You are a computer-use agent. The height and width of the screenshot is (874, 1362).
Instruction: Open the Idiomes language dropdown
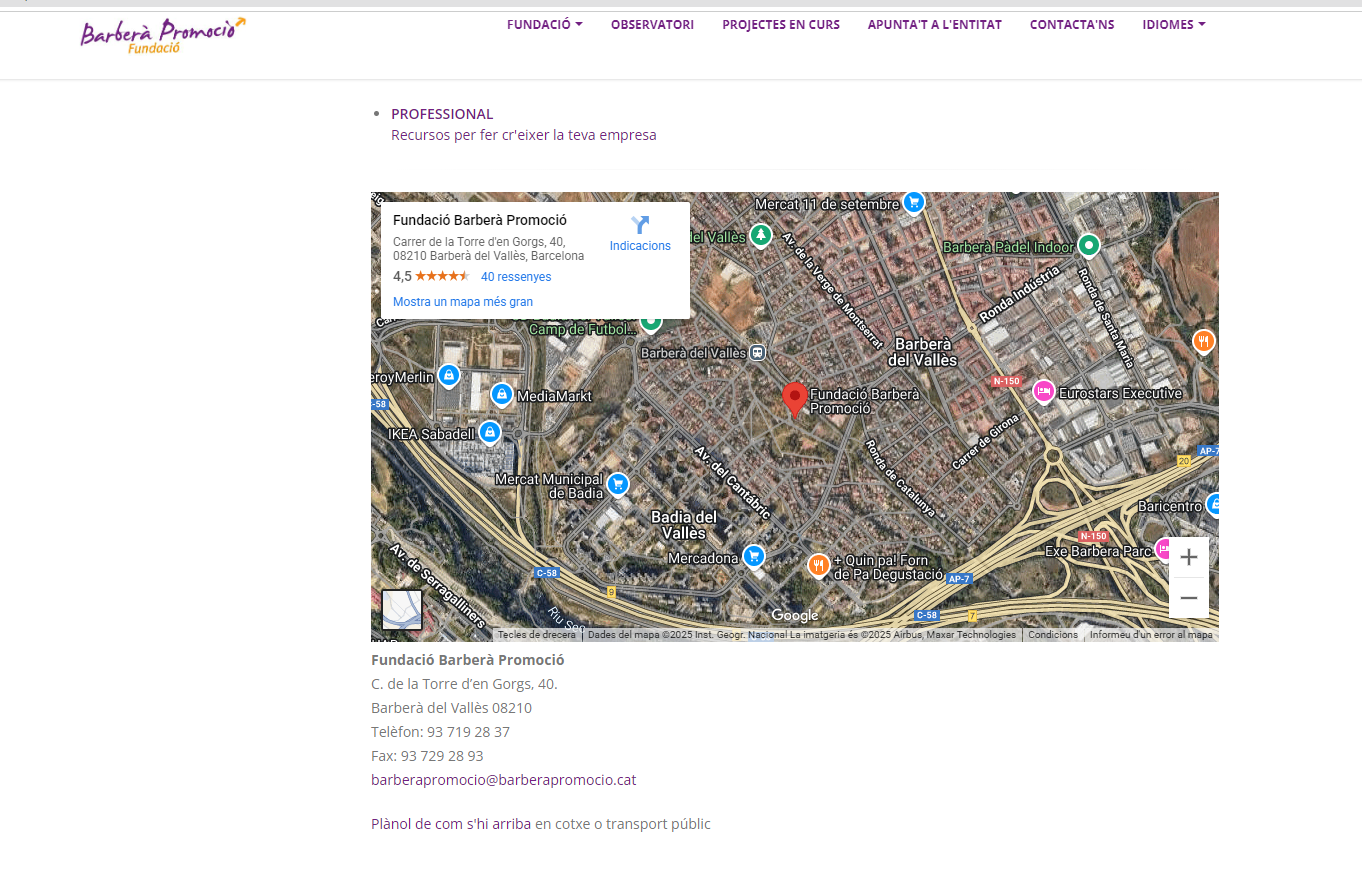tap(1173, 25)
